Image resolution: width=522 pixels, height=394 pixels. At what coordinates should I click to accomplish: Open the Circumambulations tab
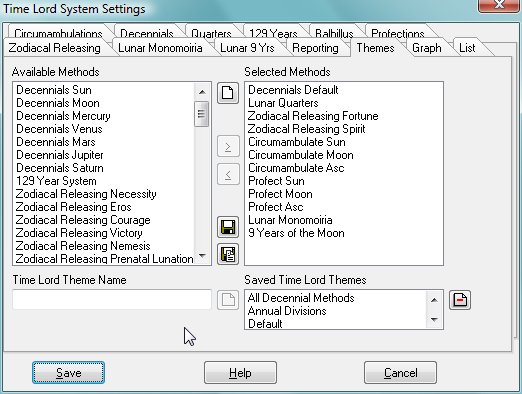coord(58,33)
